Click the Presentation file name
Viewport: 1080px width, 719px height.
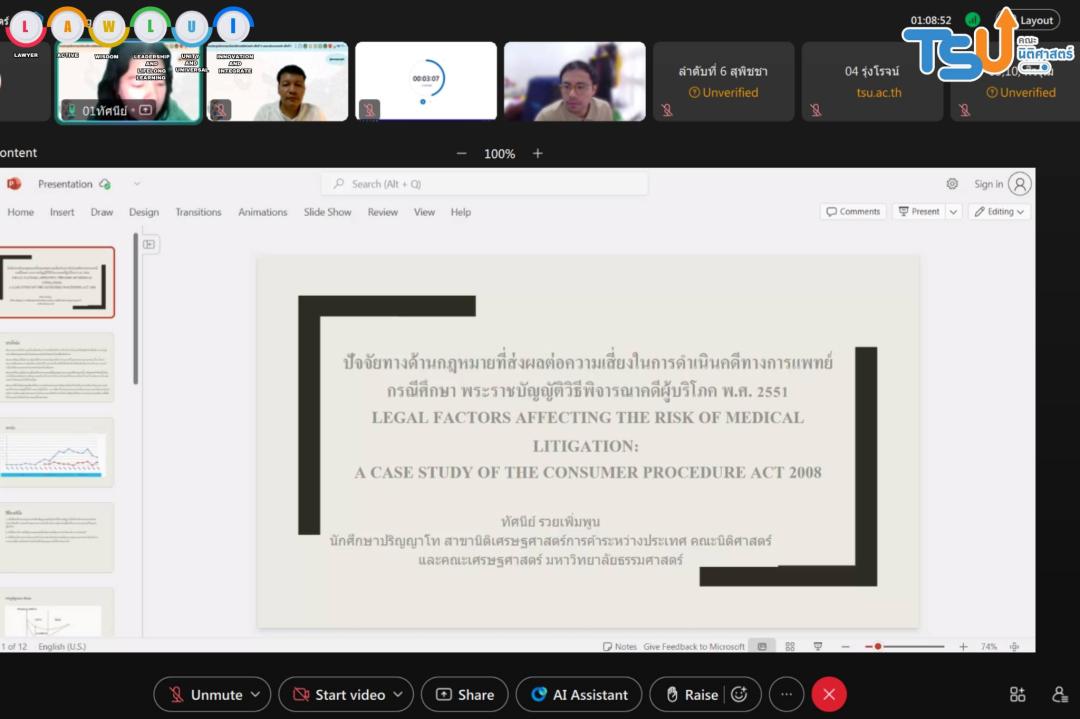point(65,184)
